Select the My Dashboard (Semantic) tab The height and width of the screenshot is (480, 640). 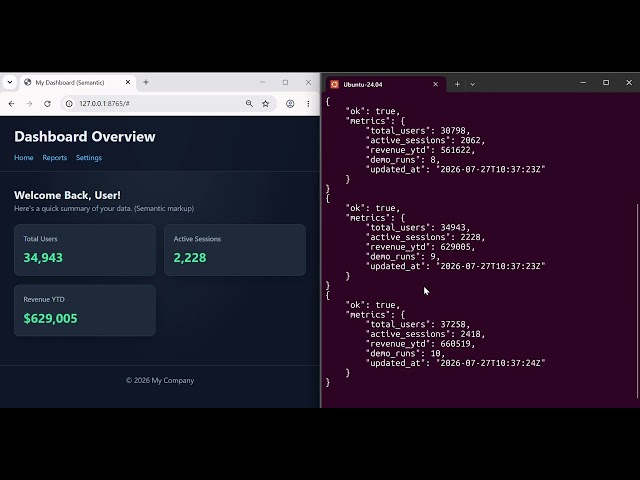pos(78,82)
